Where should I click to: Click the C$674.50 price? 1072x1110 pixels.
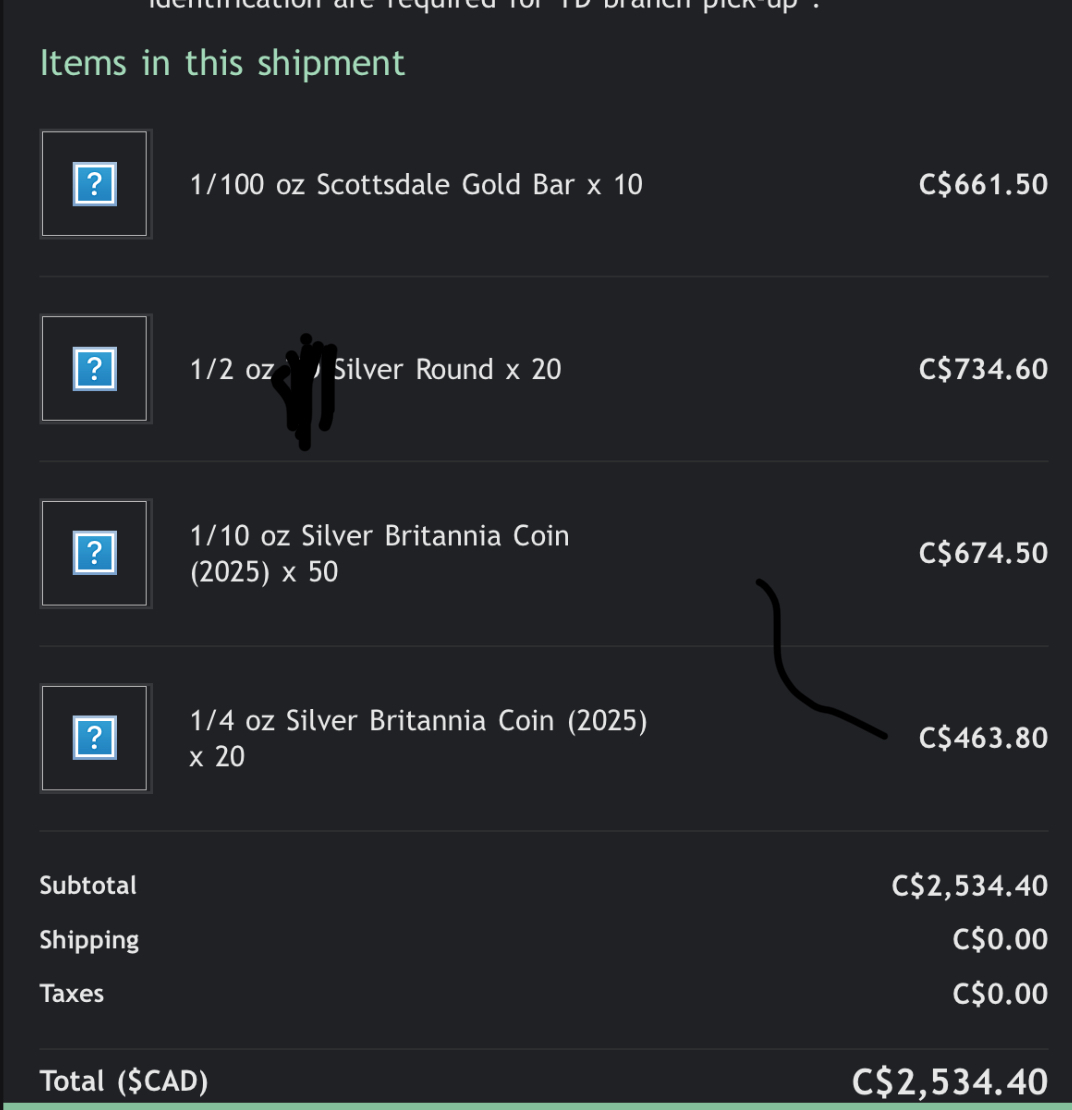tap(983, 554)
